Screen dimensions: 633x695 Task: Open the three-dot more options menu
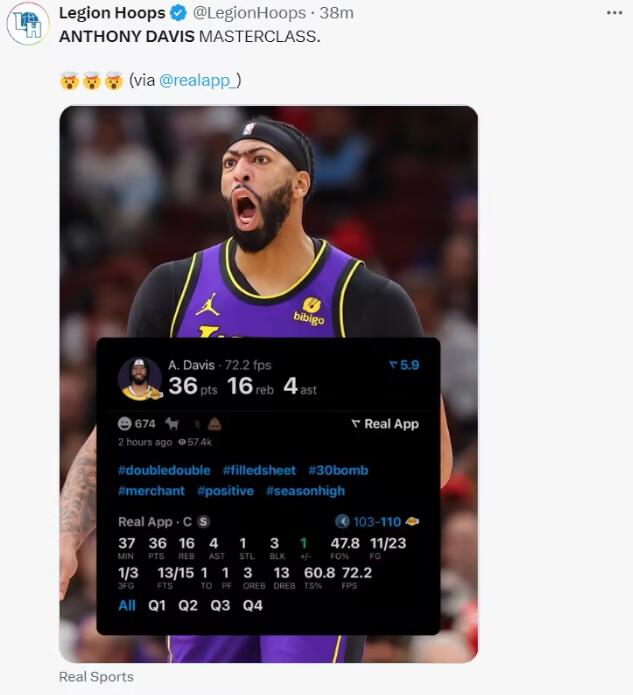pos(614,12)
